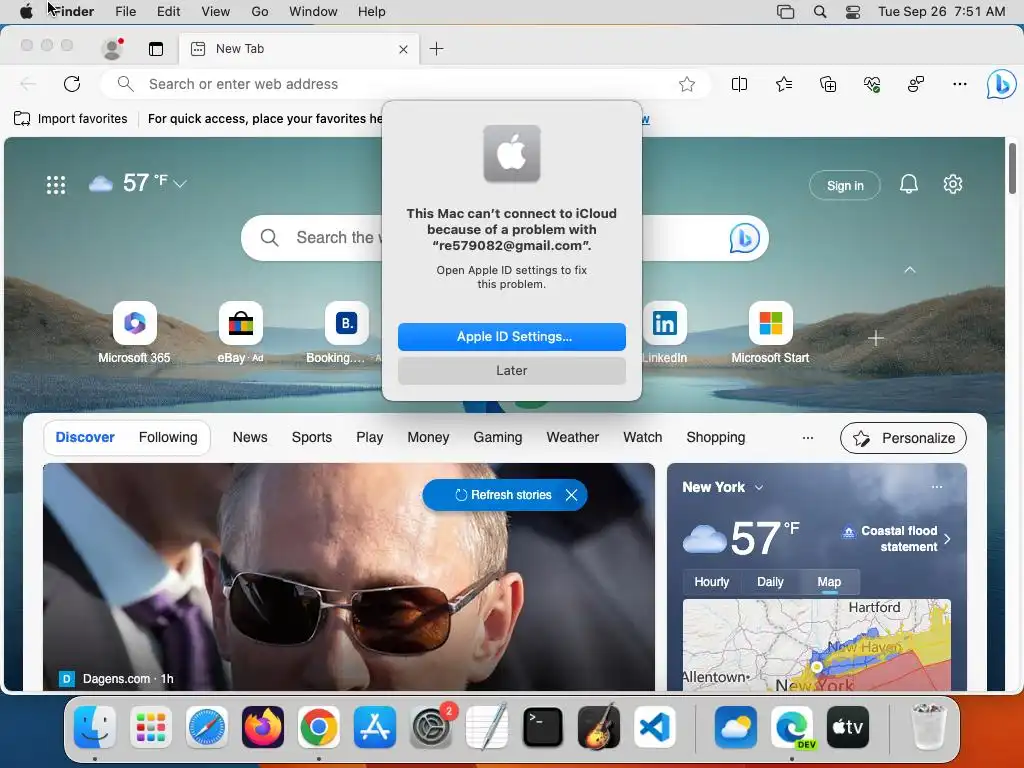Open macOS Control Center icon
Screen dimensions: 1024x768
click(x=852, y=12)
